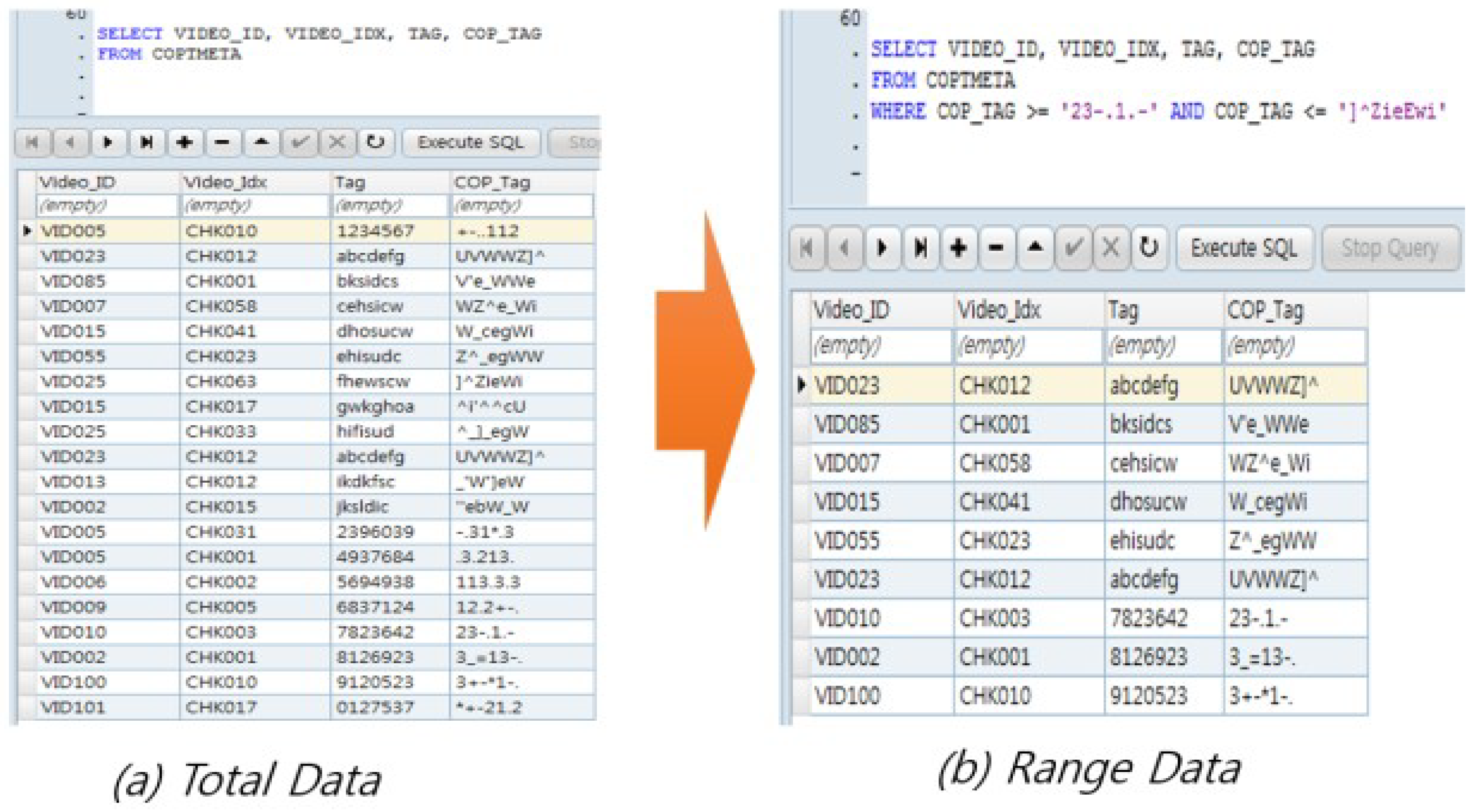Click first record button in left navigator

(33, 142)
